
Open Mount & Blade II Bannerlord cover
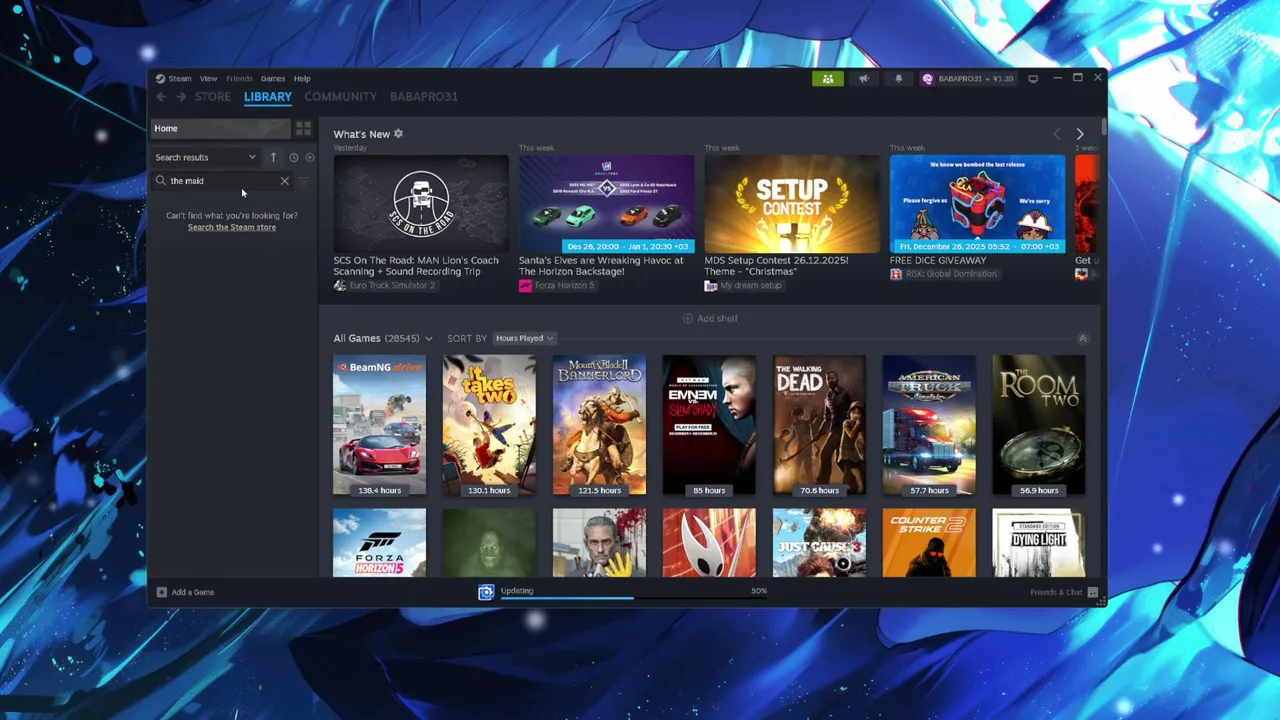click(x=599, y=425)
